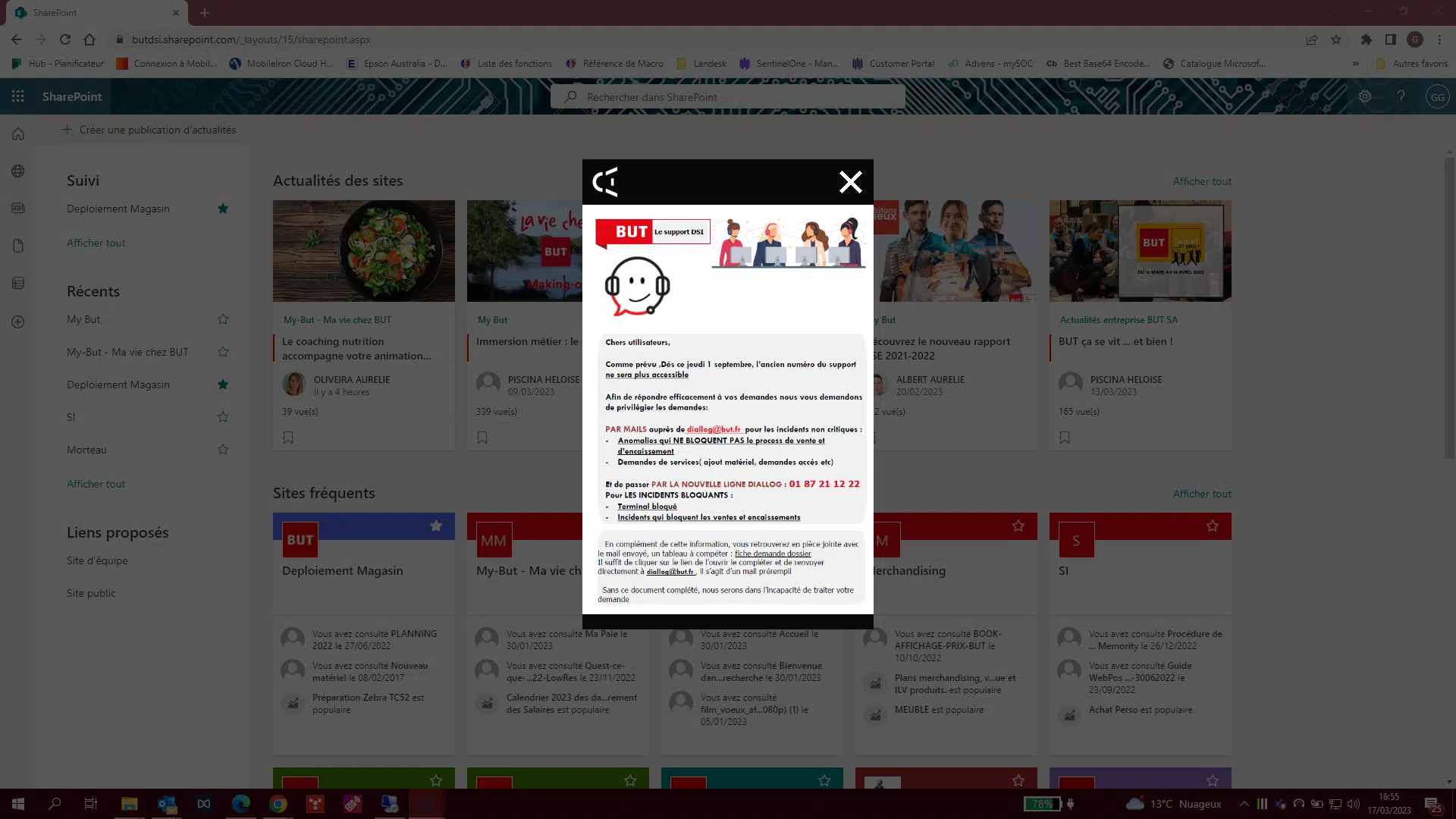The image size is (1456, 819).
Task: Share this page from address bar
Action: tap(1312, 39)
